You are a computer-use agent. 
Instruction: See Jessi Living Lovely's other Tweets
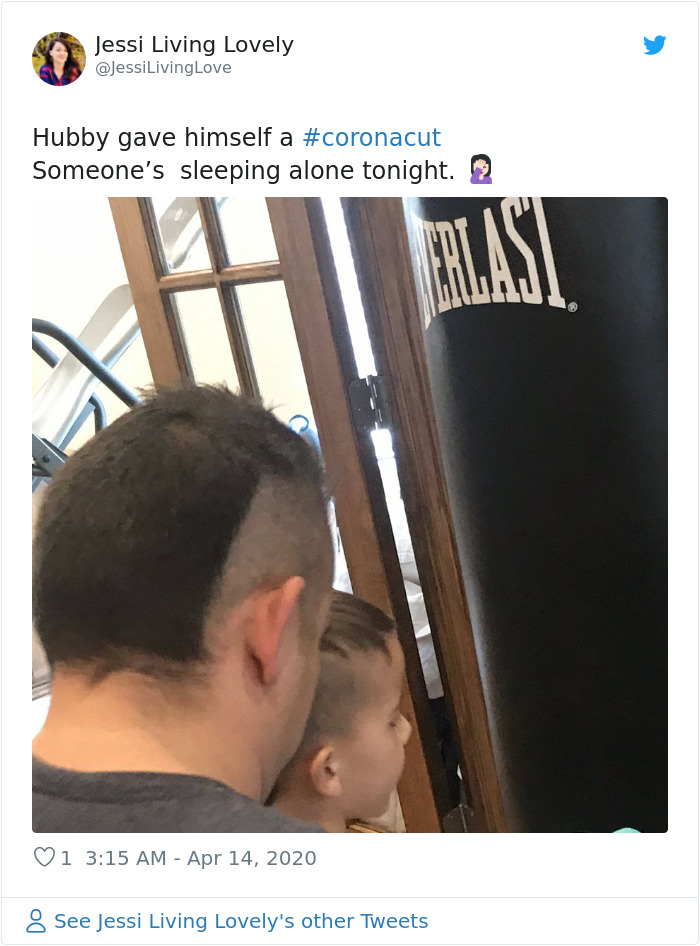241,921
